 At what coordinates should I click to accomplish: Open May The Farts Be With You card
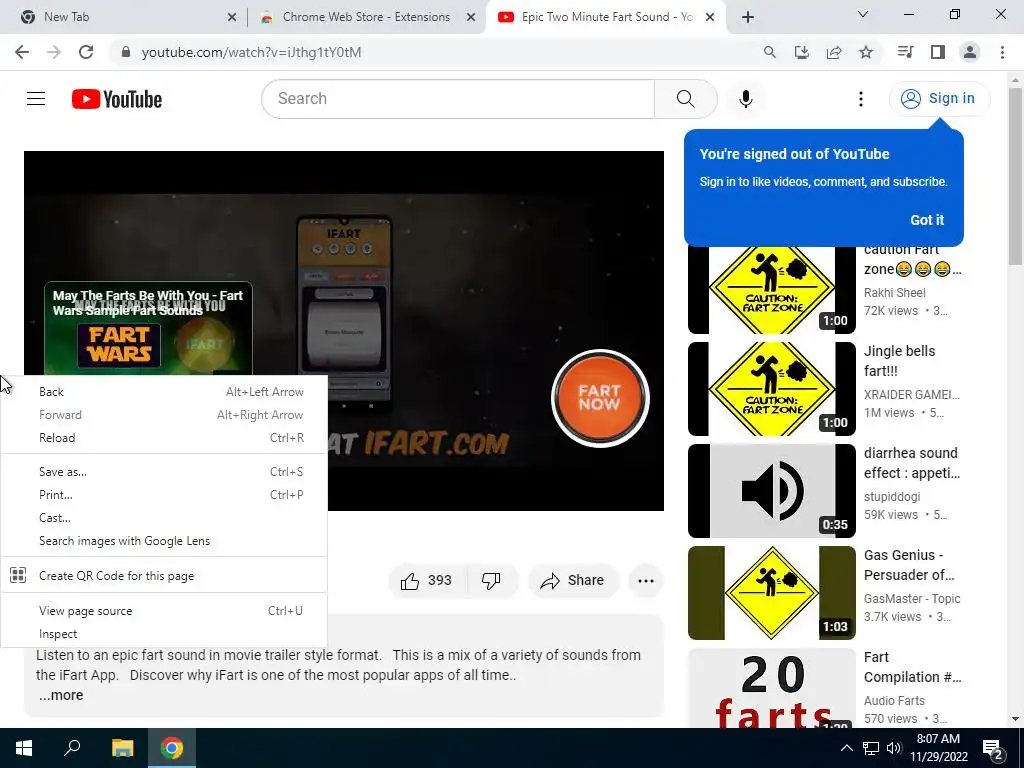point(148,328)
